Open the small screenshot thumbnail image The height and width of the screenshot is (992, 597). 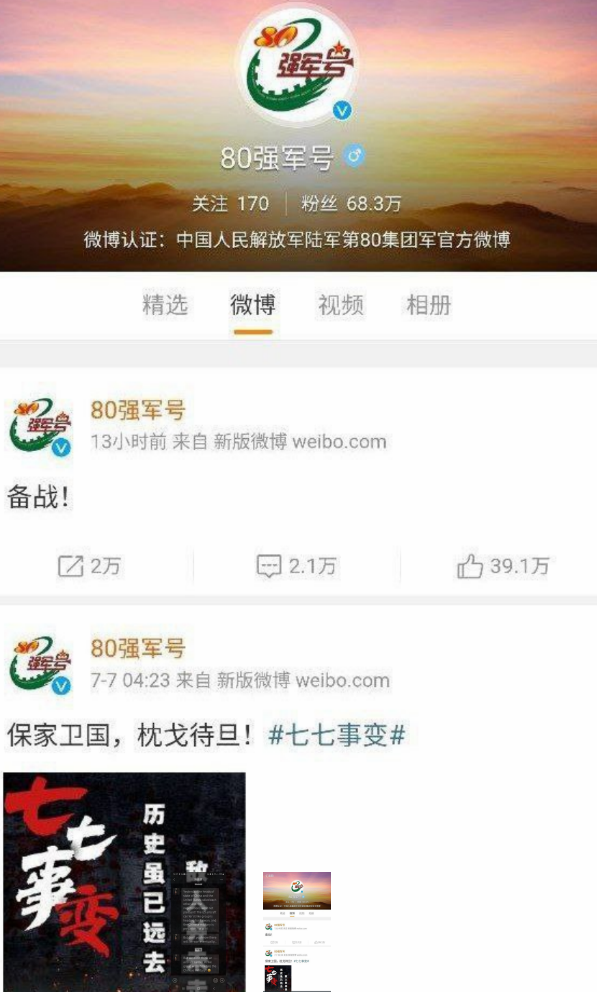(297, 931)
